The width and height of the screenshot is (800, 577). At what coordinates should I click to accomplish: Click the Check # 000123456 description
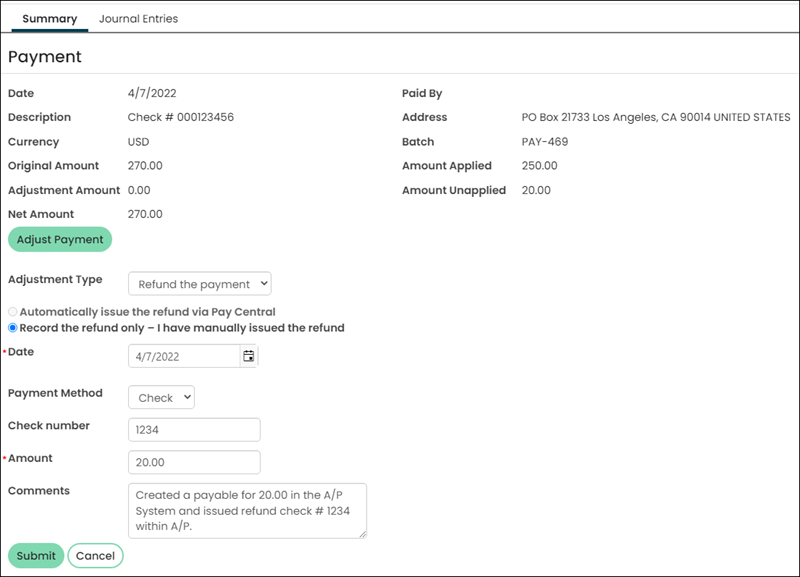click(x=181, y=117)
